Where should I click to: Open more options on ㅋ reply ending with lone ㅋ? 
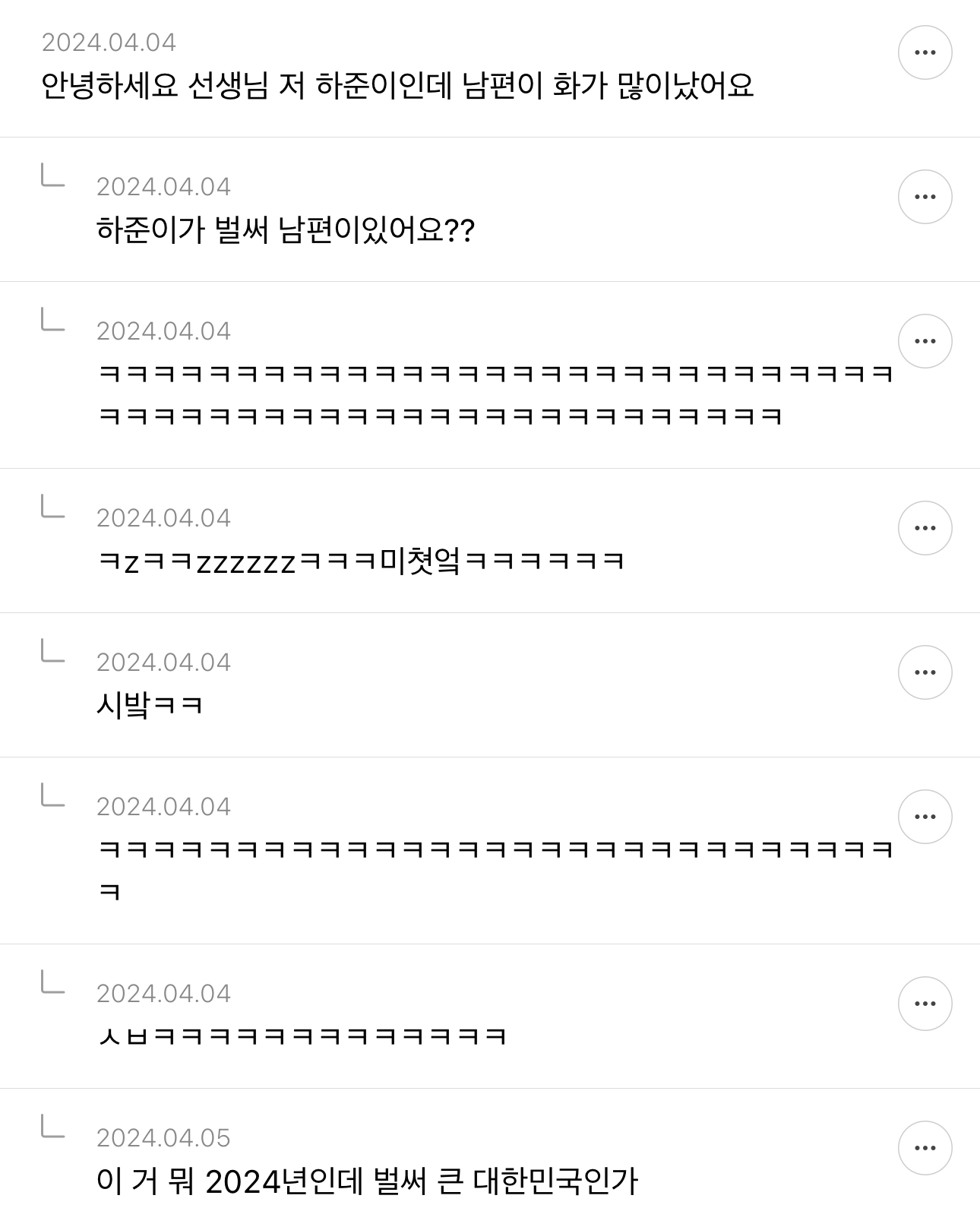tap(925, 817)
